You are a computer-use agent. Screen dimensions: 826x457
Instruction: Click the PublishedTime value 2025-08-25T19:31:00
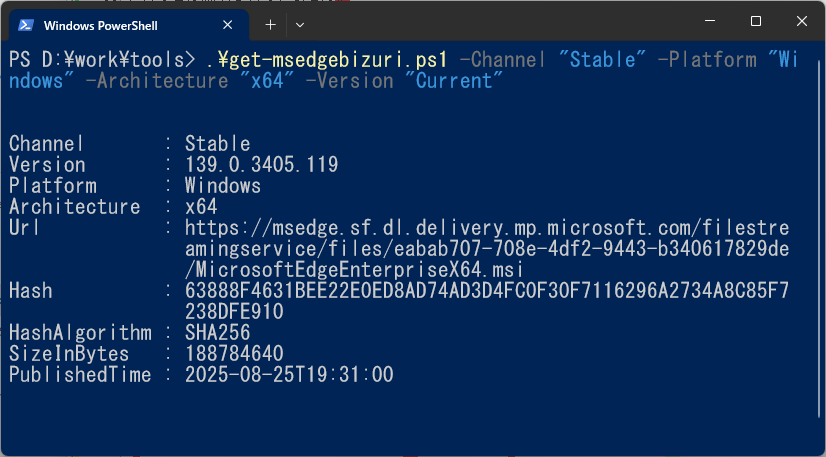point(289,375)
